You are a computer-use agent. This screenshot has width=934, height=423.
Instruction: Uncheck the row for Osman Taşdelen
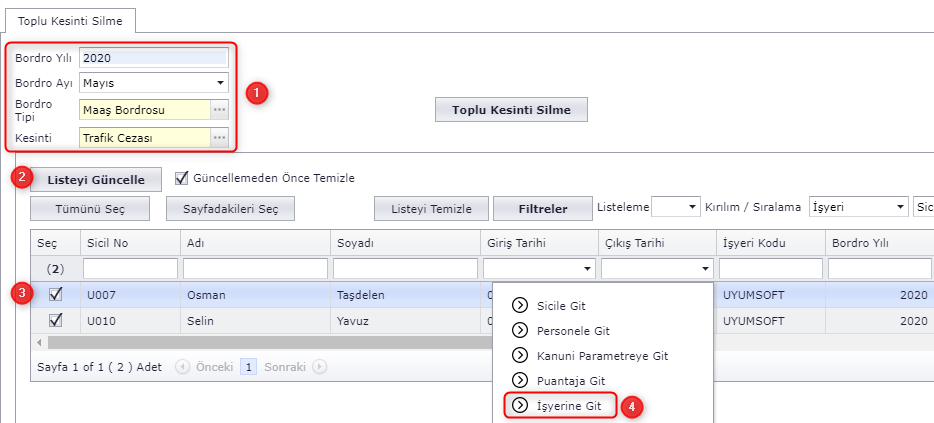[56, 295]
